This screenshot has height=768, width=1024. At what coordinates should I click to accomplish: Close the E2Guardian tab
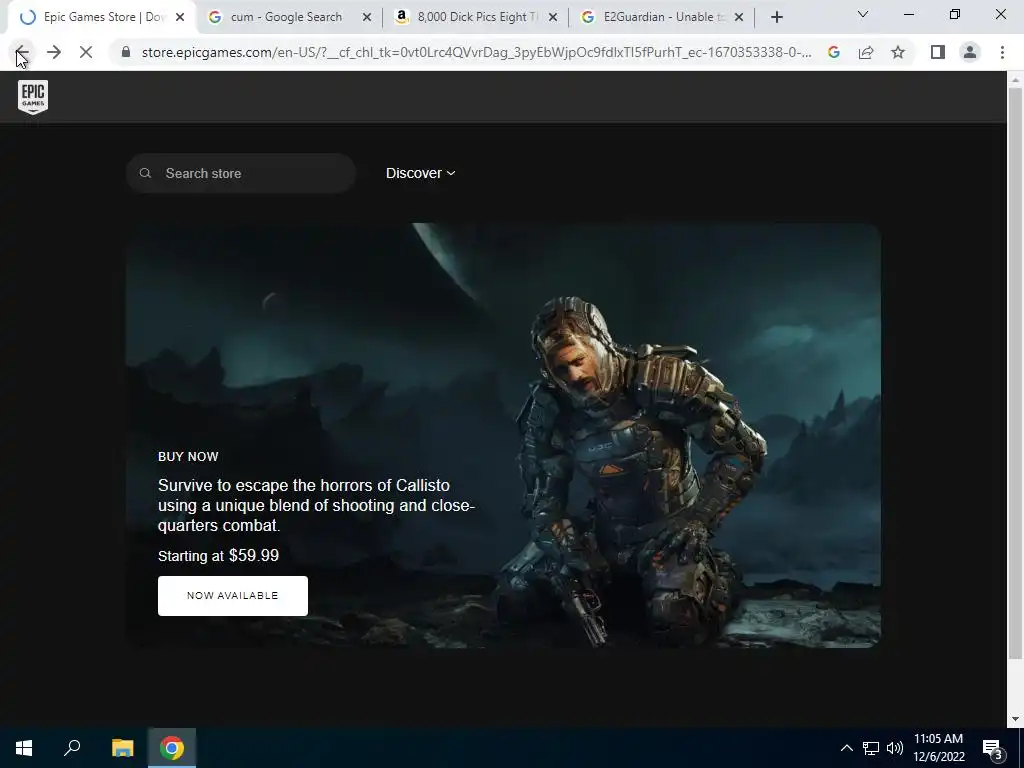click(739, 18)
